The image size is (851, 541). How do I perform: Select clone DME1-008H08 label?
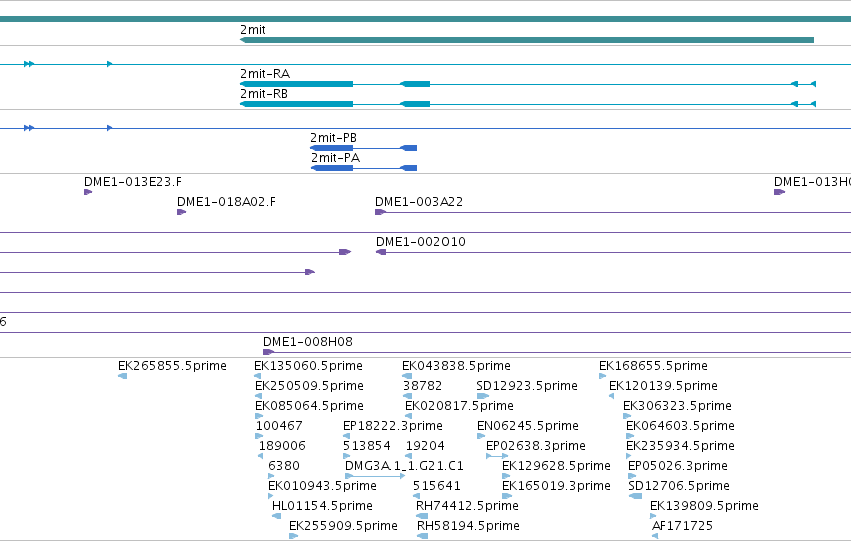(308, 342)
